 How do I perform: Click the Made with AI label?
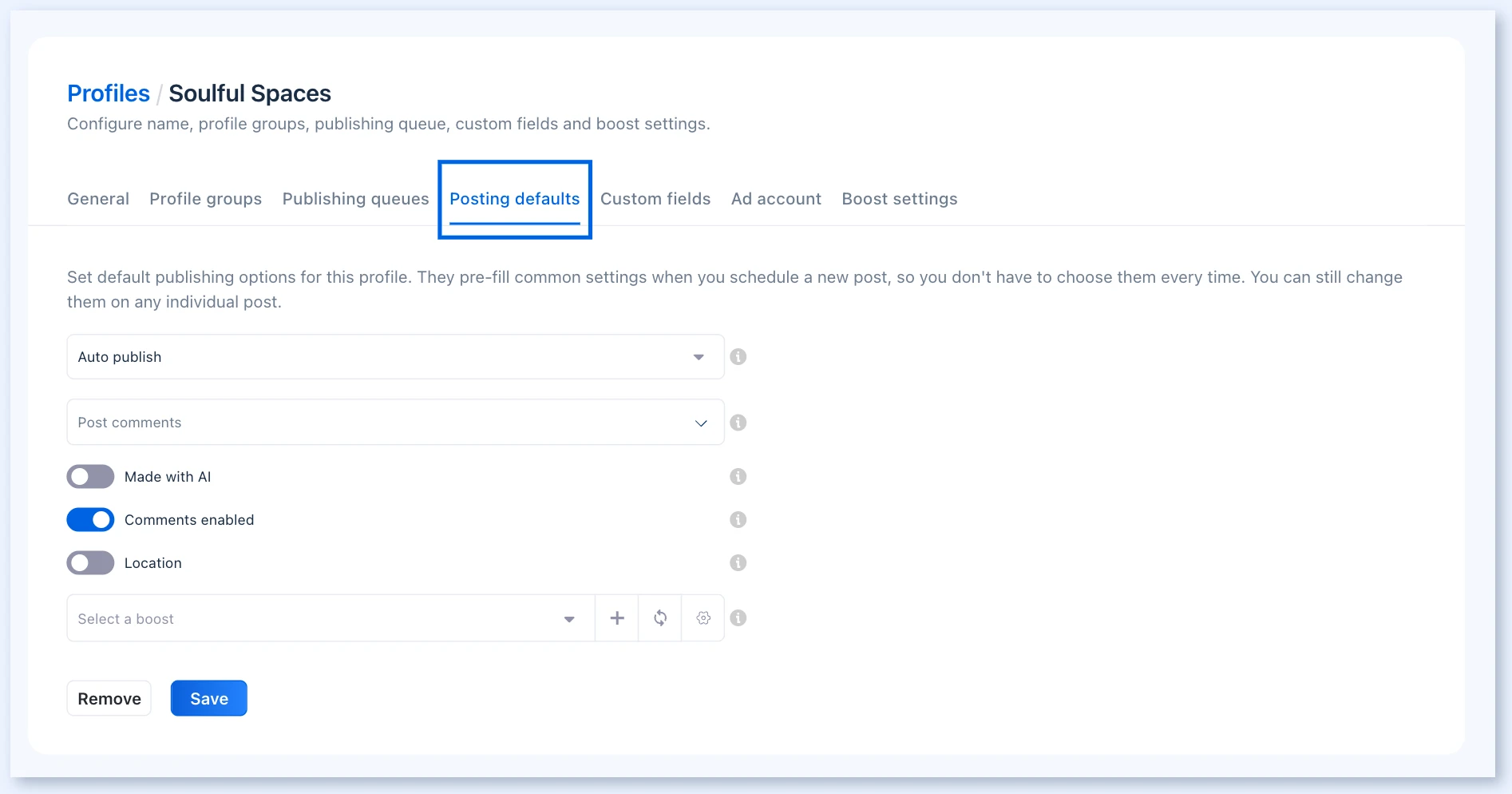coord(168,477)
